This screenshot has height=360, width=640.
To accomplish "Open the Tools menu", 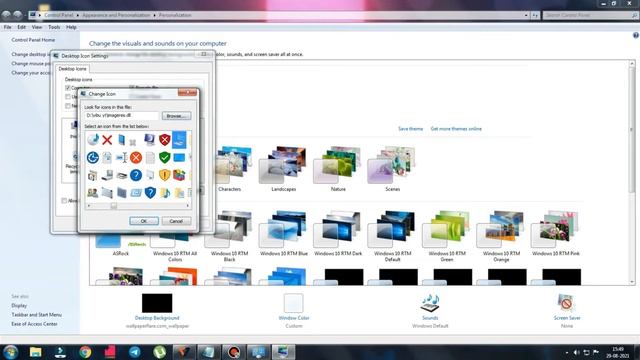I will tap(54, 27).
